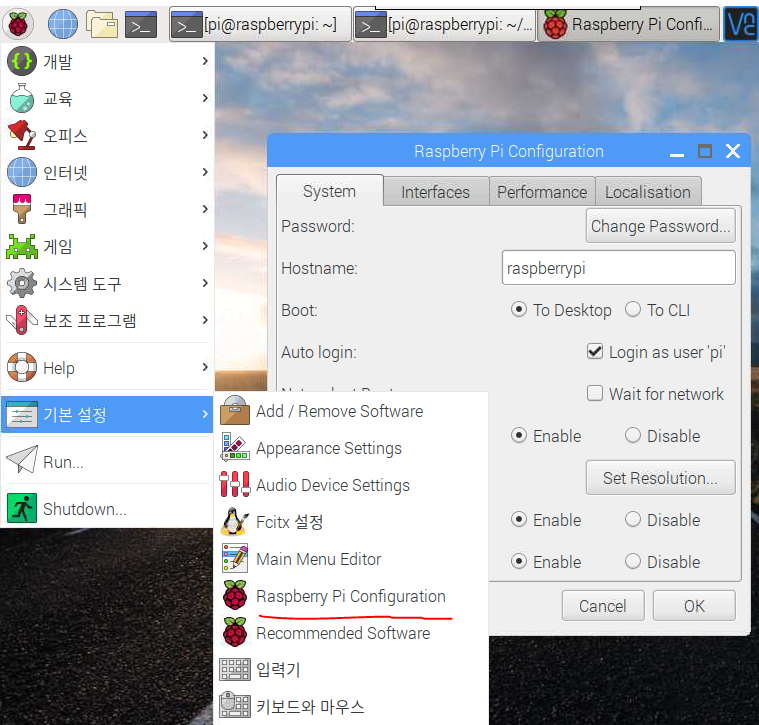Click the 그래픽 paintbrush icon

[21, 209]
